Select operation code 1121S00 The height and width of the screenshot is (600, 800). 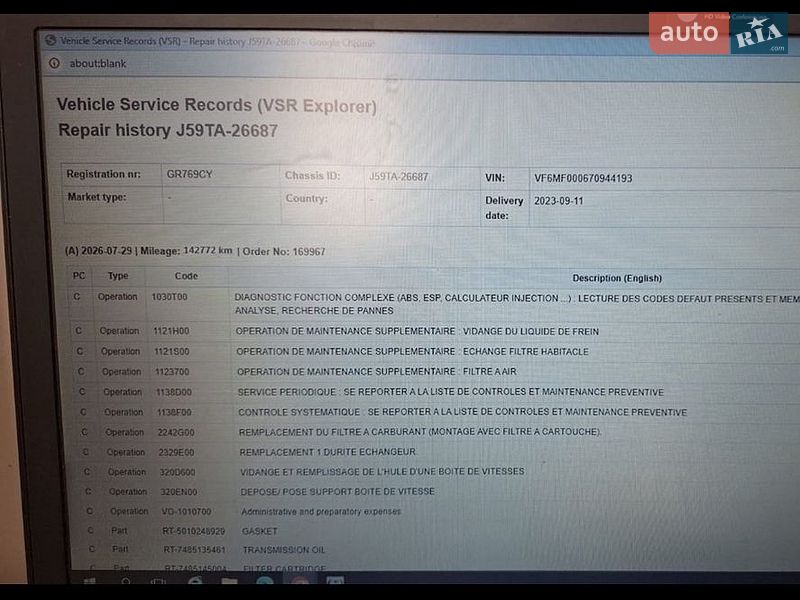click(171, 352)
